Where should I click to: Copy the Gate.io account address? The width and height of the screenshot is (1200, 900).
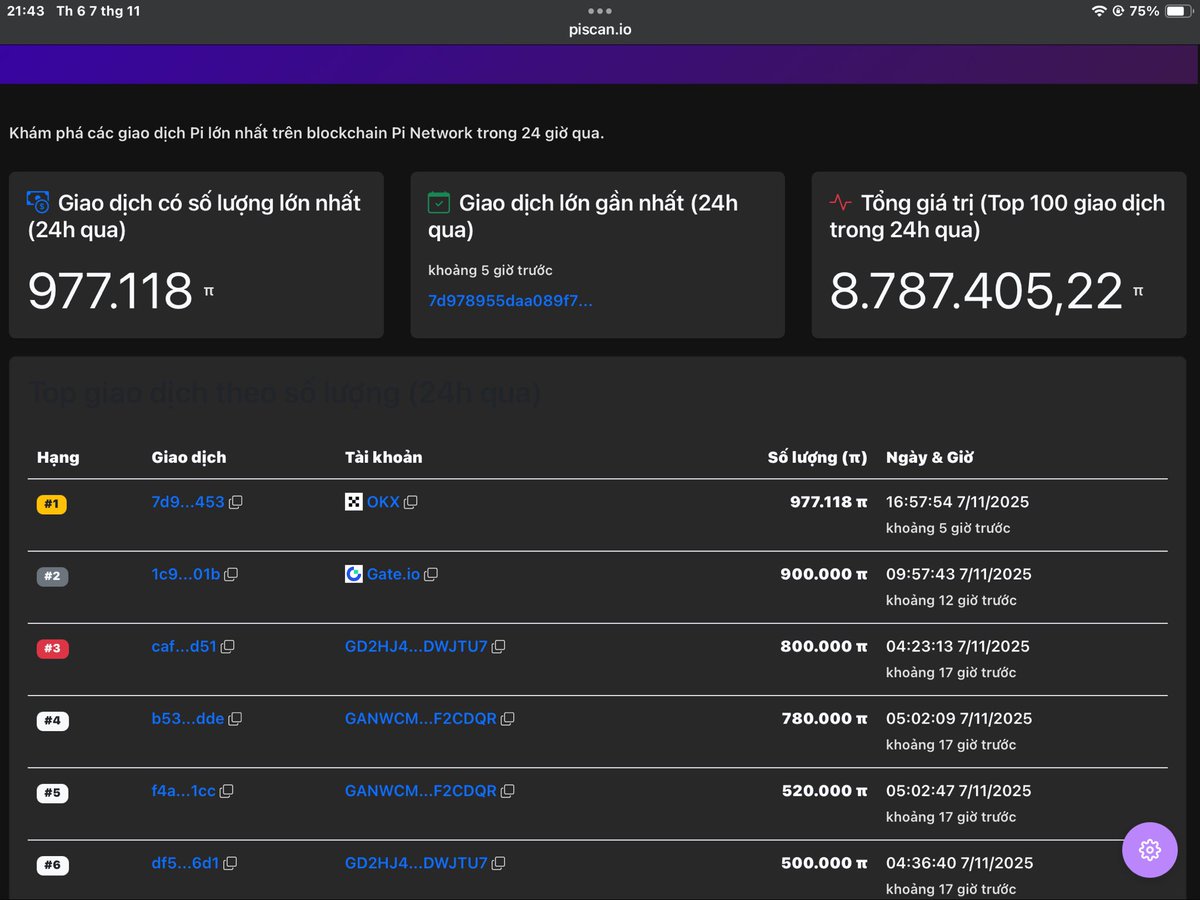pos(431,575)
